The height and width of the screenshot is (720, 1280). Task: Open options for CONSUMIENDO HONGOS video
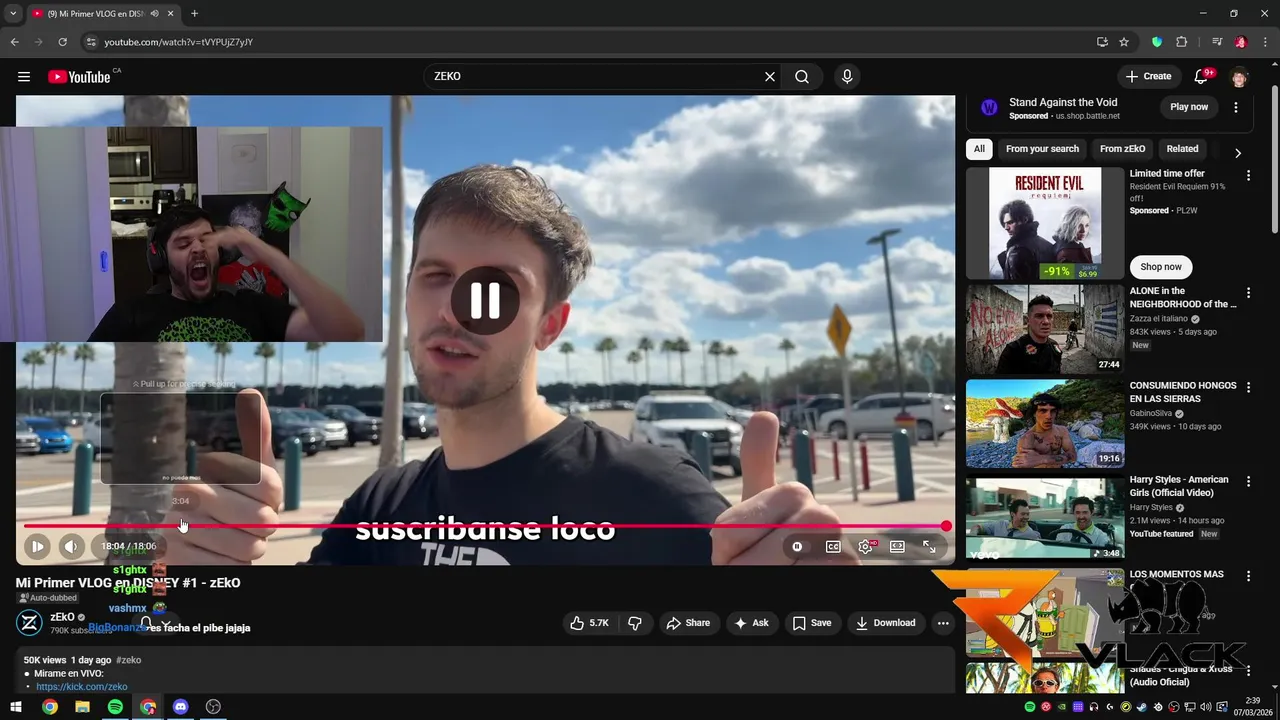click(x=1248, y=387)
